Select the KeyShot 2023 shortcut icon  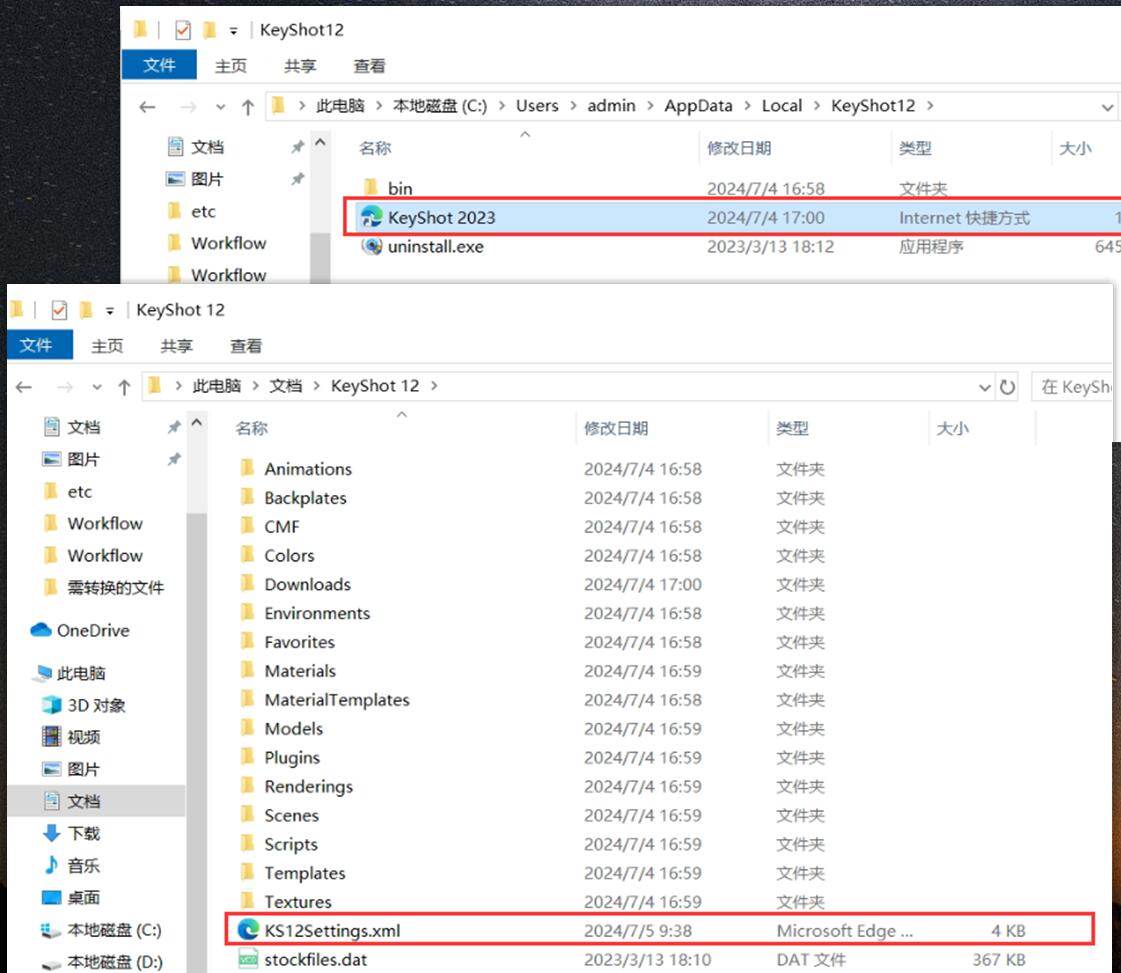point(372,217)
